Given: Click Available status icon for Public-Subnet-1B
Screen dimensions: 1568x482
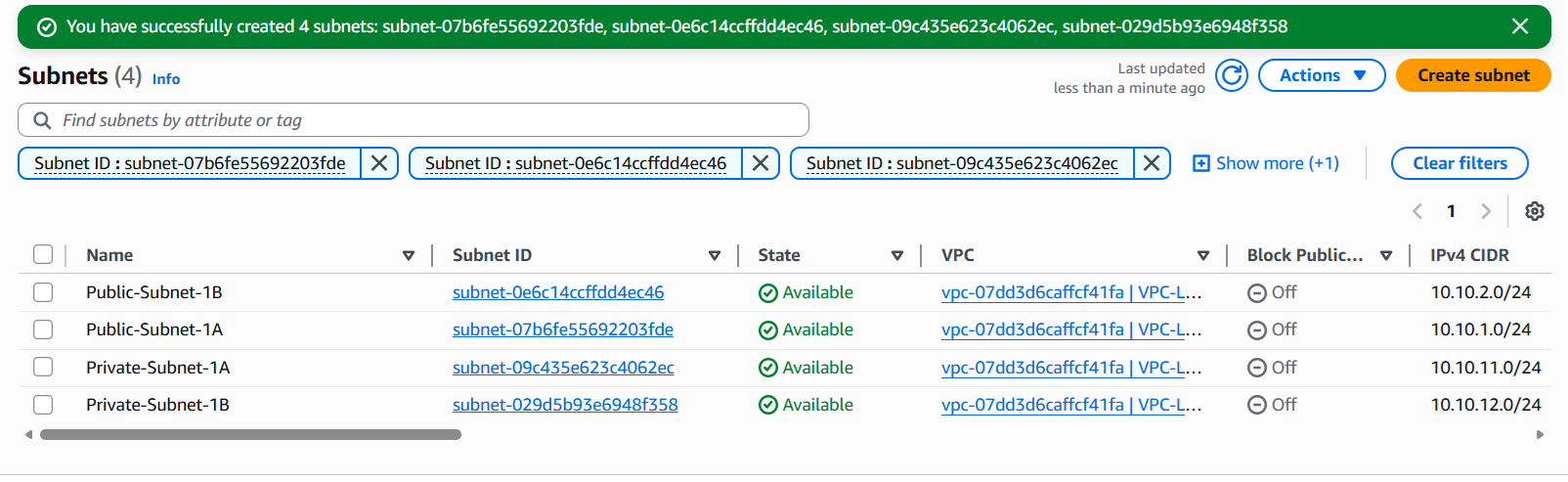Looking at the screenshot, I should click(x=768, y=293).
